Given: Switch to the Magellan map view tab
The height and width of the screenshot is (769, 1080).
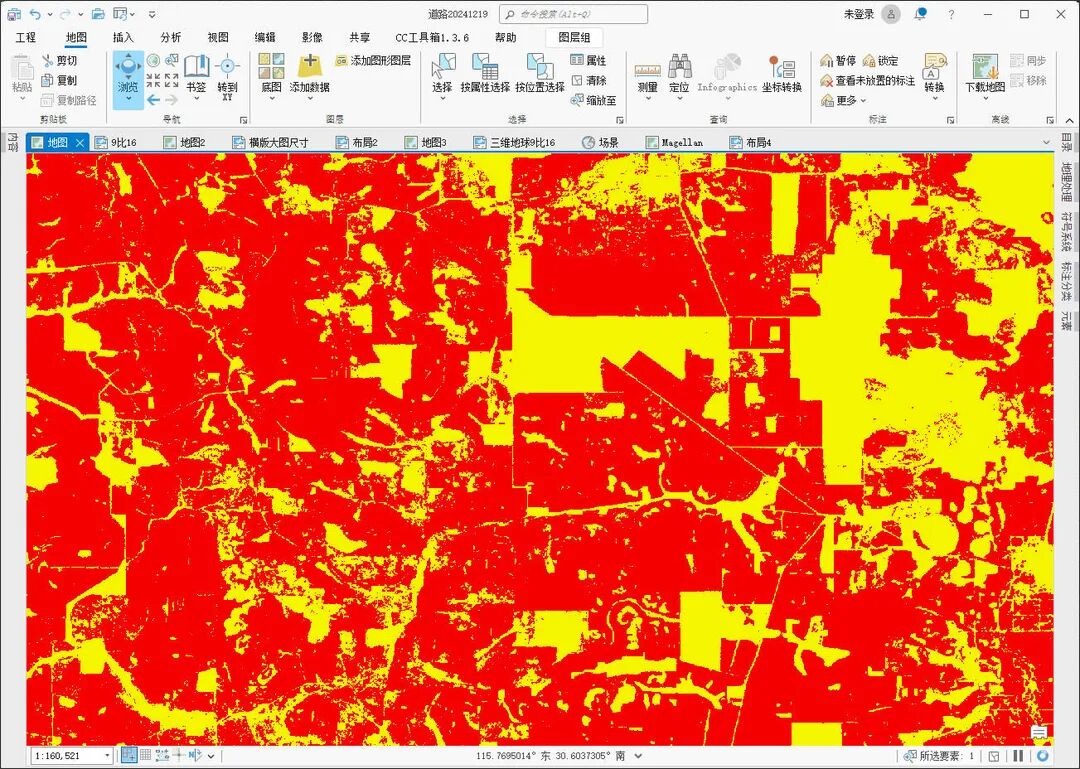Looking at the screenshot, I should [674, 143].
